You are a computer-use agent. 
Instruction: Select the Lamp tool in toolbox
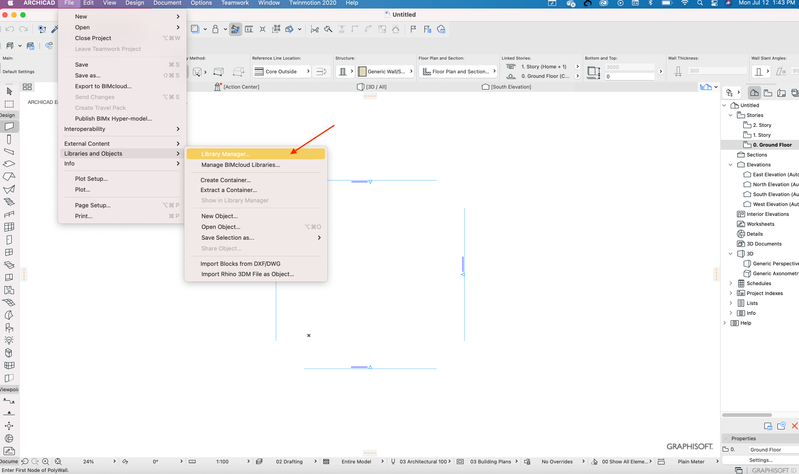(9, 340)
